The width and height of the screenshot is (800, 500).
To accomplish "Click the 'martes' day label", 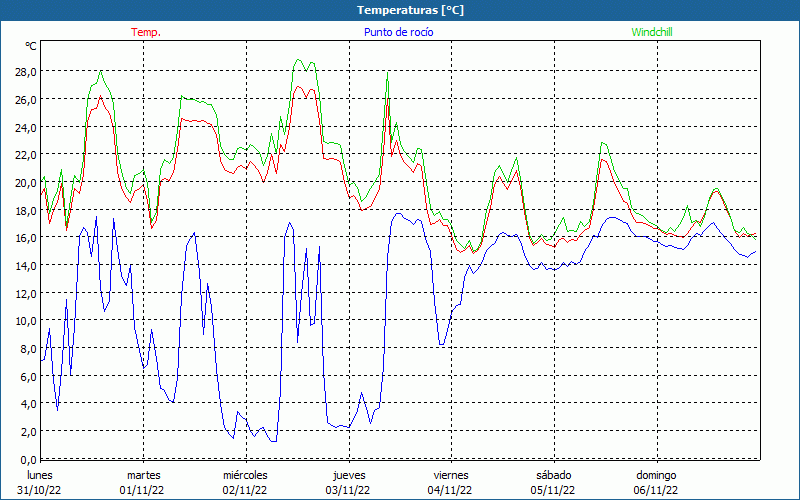I will [x=143, y=475].
